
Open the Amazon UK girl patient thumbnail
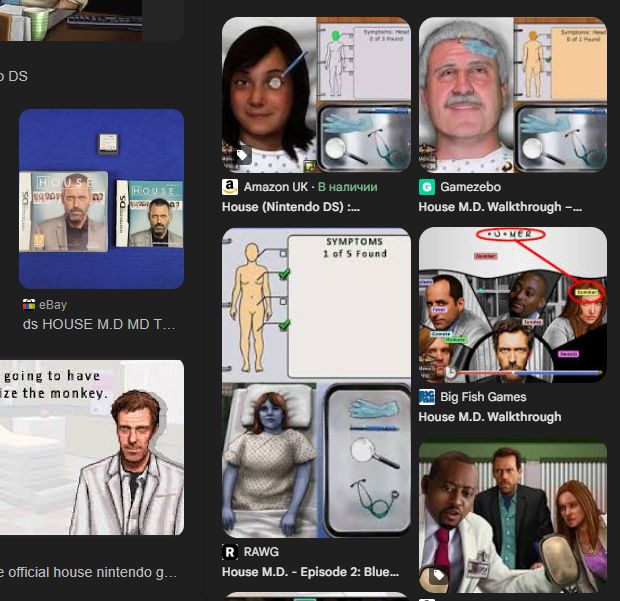tap(316, 95)
